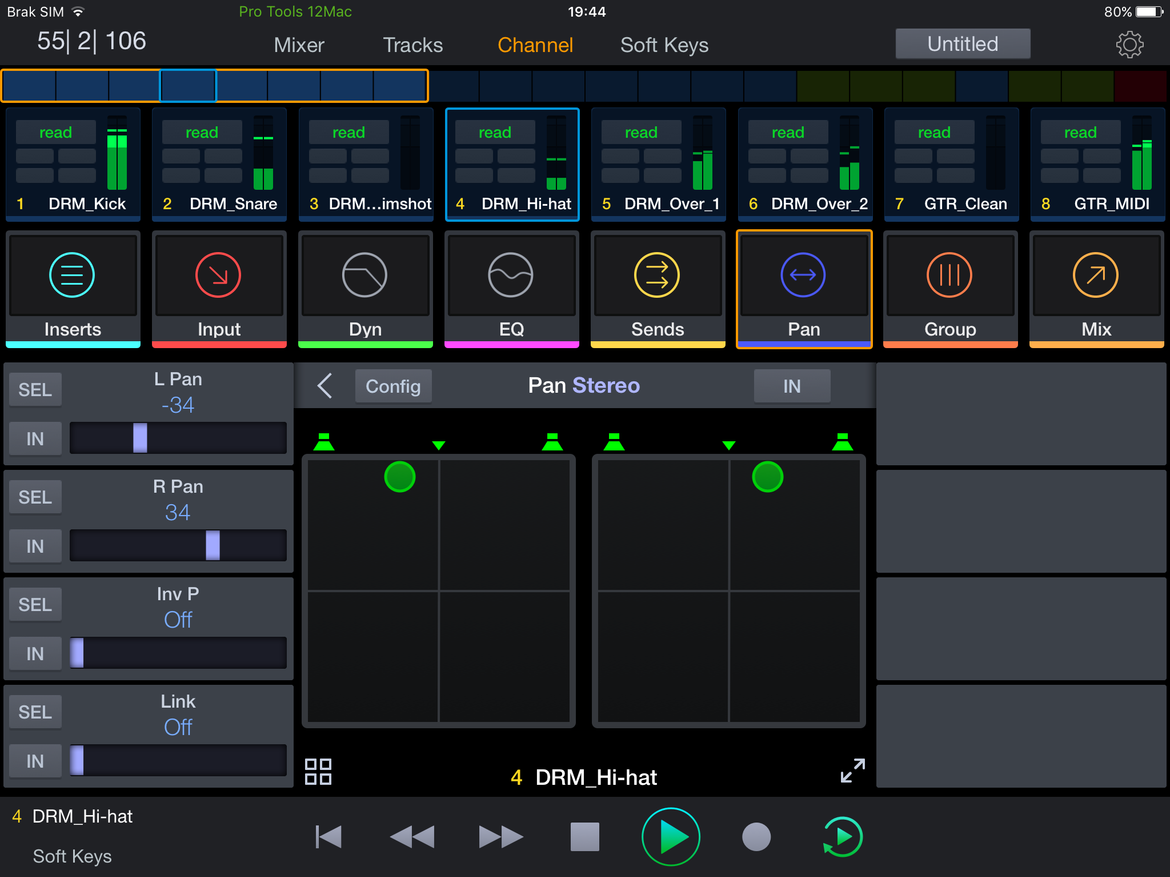
Task: Select track 5 DRM_Over_1
Action: (658, 164)
